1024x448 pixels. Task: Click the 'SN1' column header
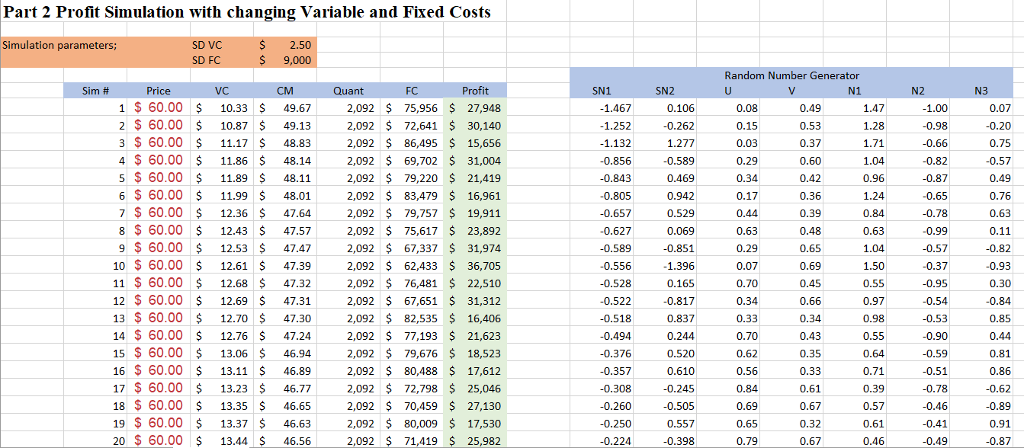(x=600, y=92)
